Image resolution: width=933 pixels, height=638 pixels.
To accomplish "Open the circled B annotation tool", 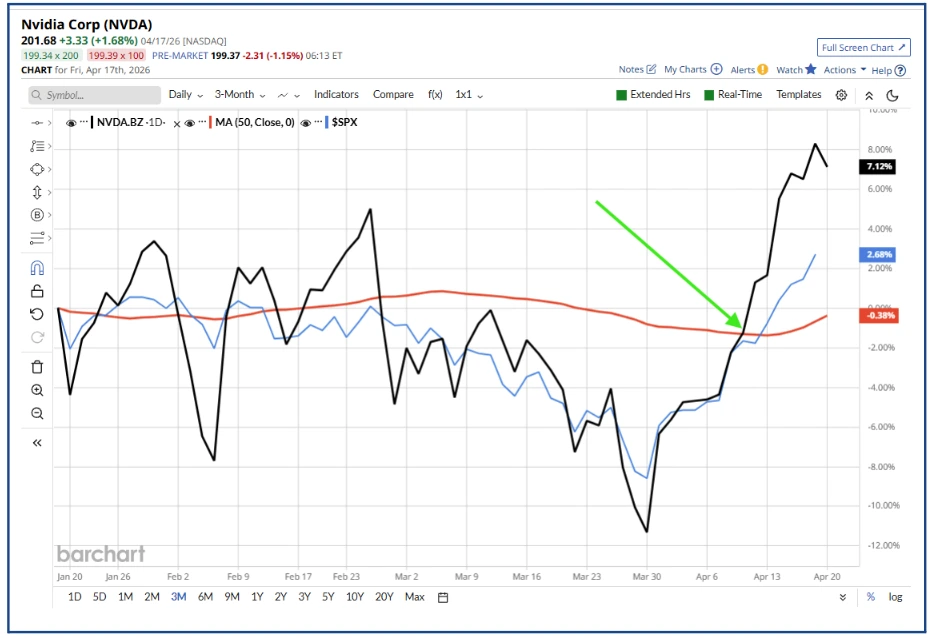I will pos(37,215).
